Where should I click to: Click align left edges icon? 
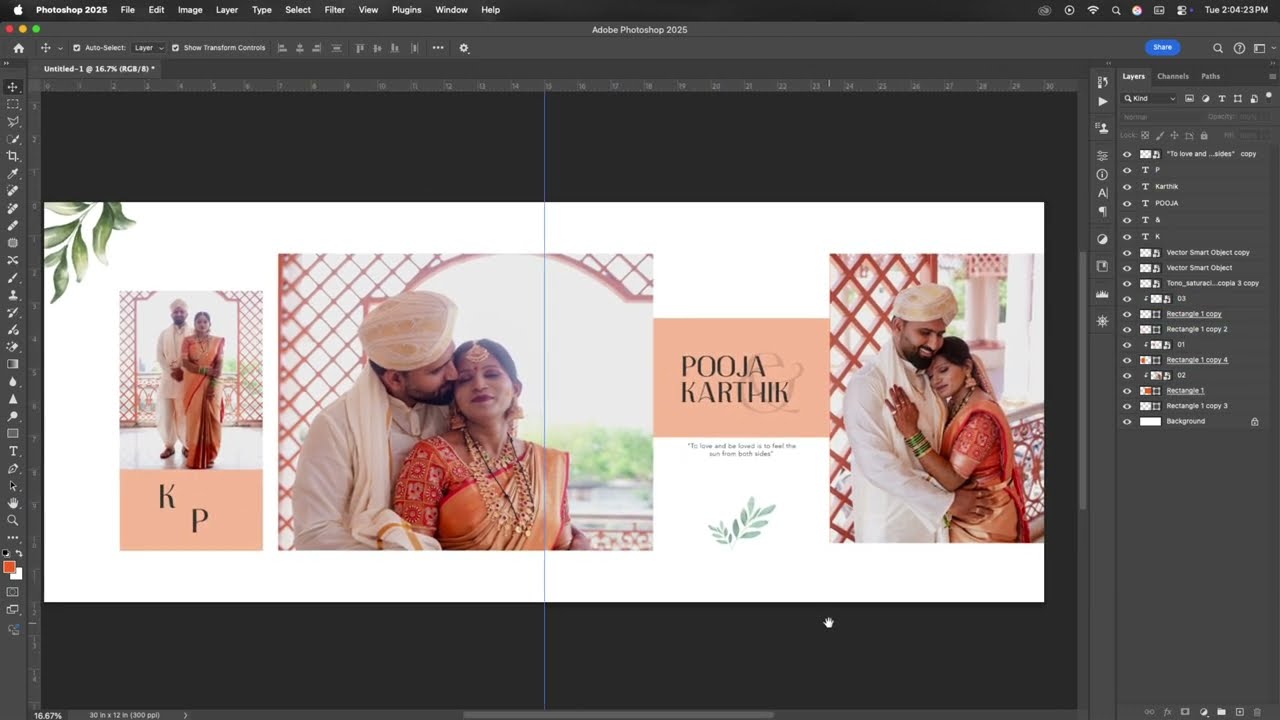pyautogui.click(x=282, y=48)
